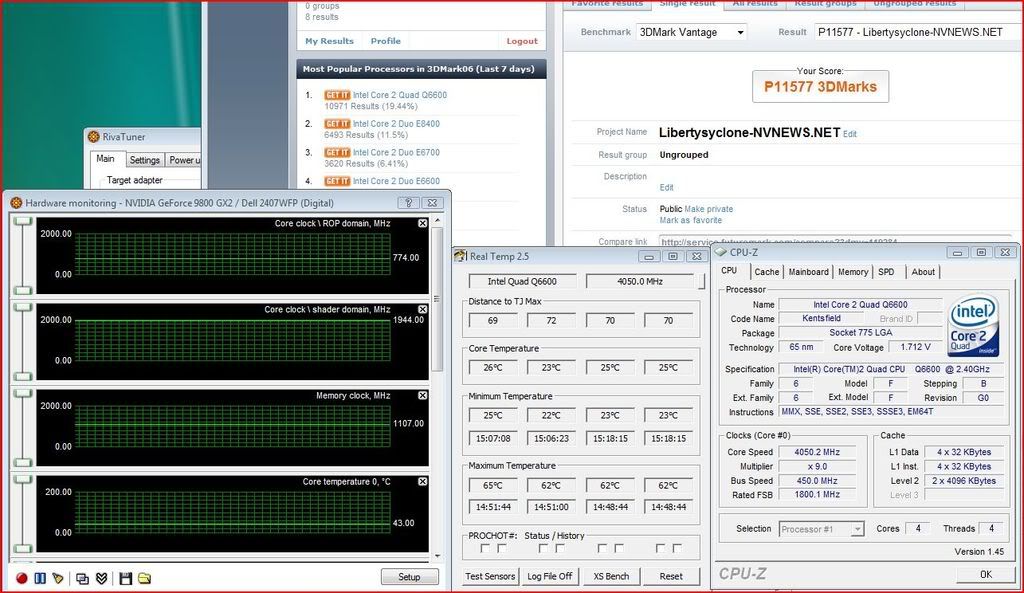Click GET IT badge next to Core 2 Quad Q6600
The width and height of the screenshot is (1024, 593).
click(337, 95)
